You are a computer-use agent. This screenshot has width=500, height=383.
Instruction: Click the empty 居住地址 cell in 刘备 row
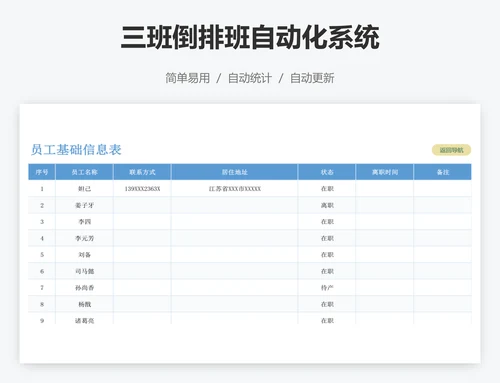click(235, 255)
